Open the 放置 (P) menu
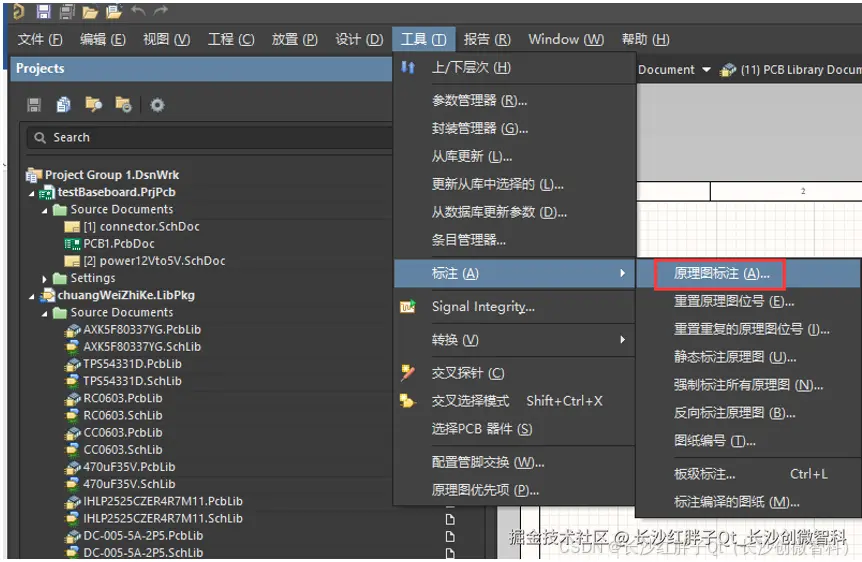Image resolution: width=862 pixels, height=562 pixels. 295,39
